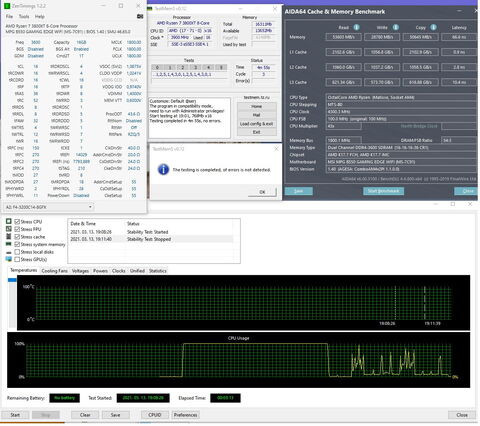Open the A2 F4-3200C14 memory module dropdown

coord(48,207)
